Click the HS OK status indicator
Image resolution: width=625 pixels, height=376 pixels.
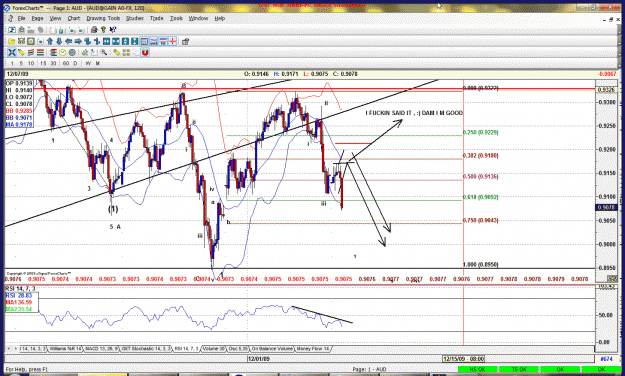tap(477, 370)
